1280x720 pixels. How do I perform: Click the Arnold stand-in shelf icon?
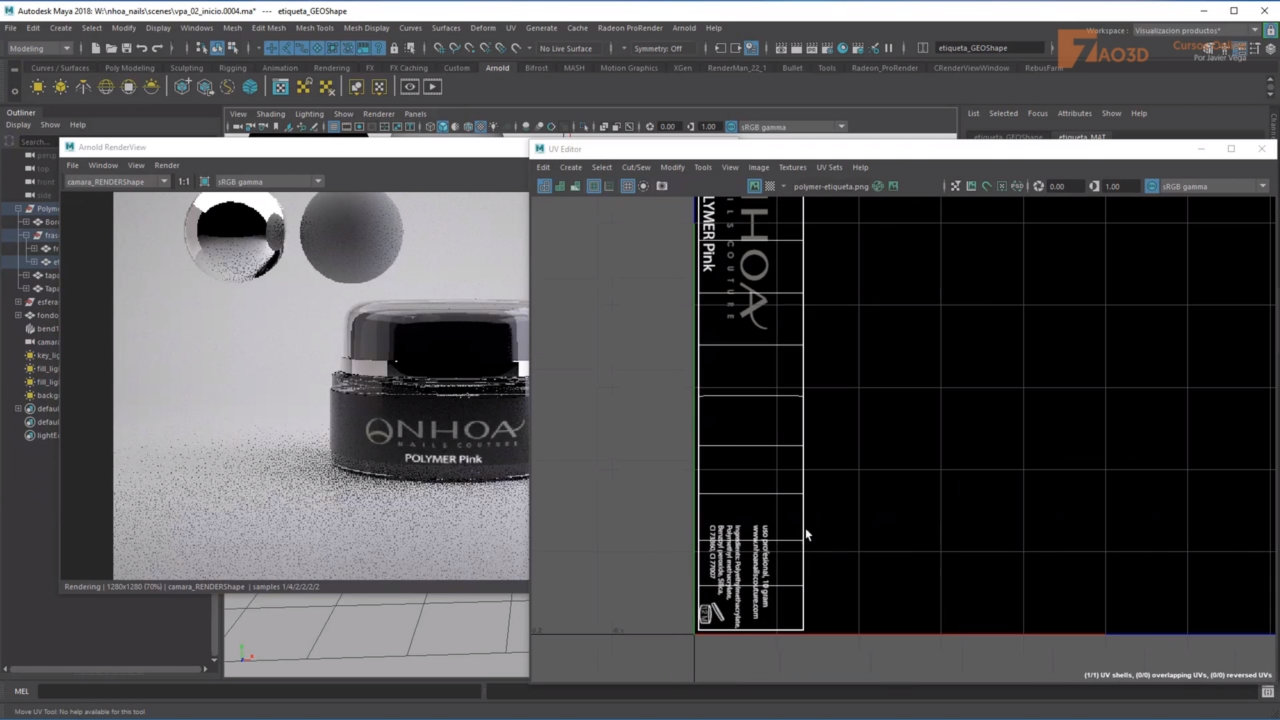pos(182,87)
